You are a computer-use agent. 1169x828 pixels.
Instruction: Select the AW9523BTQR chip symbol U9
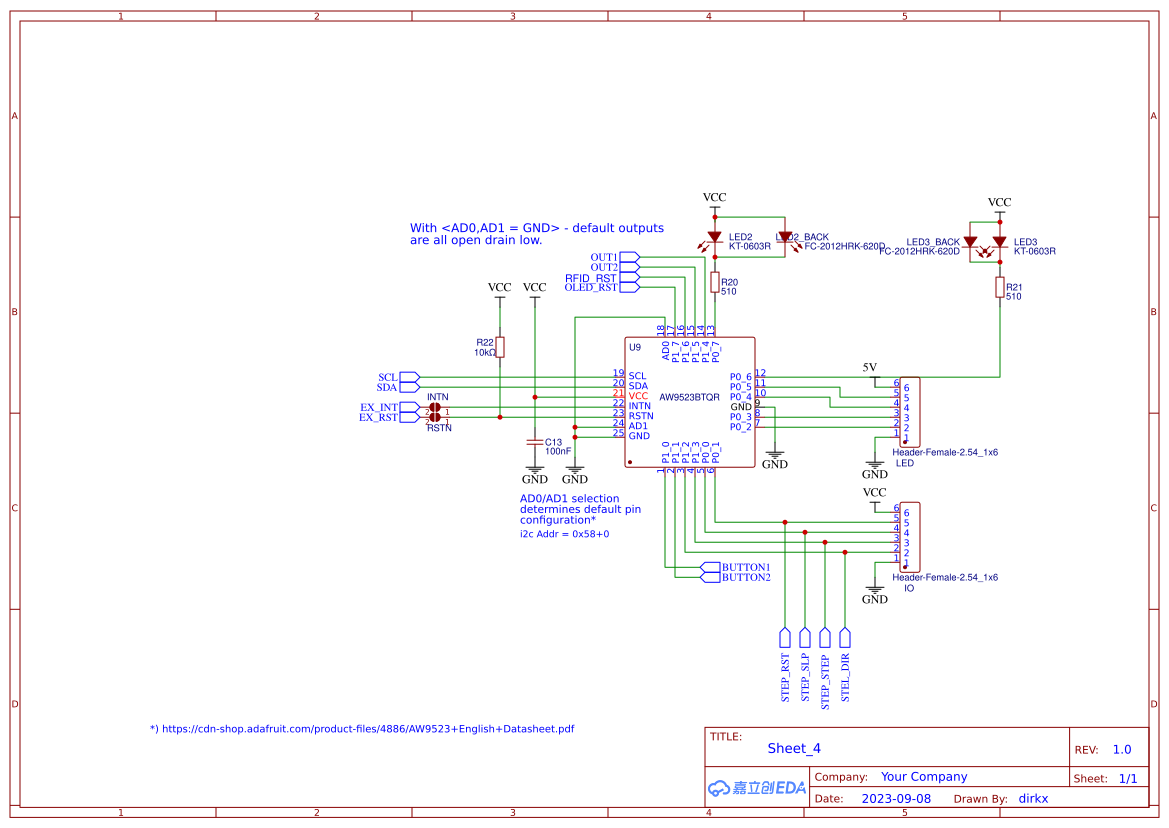coord(690,400)
